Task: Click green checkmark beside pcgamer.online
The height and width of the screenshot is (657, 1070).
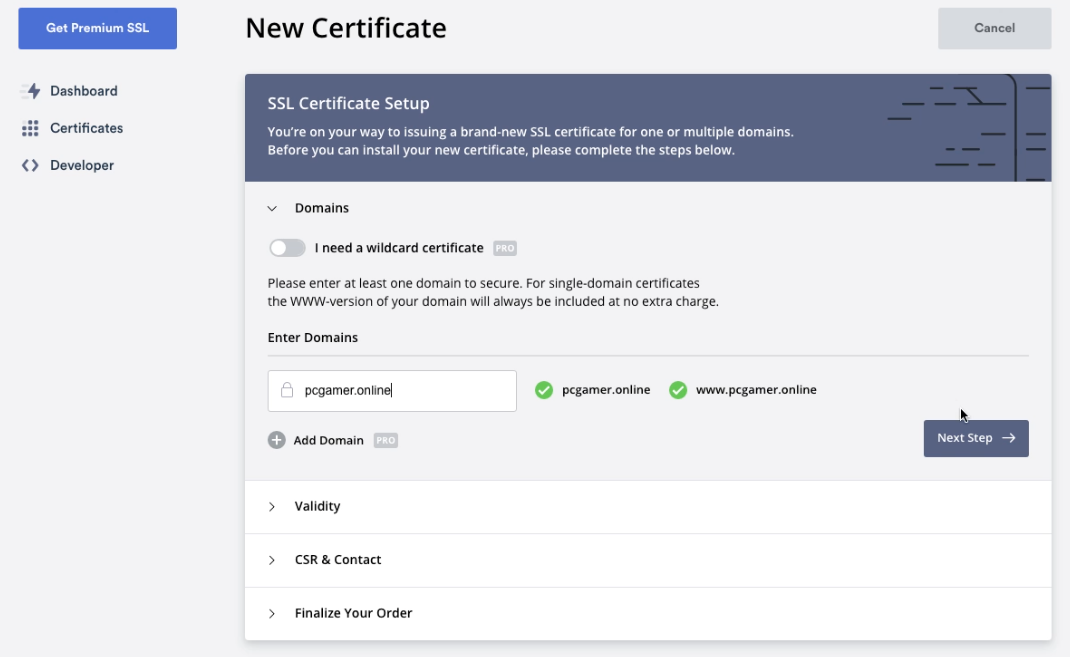Action: [544, 390]
